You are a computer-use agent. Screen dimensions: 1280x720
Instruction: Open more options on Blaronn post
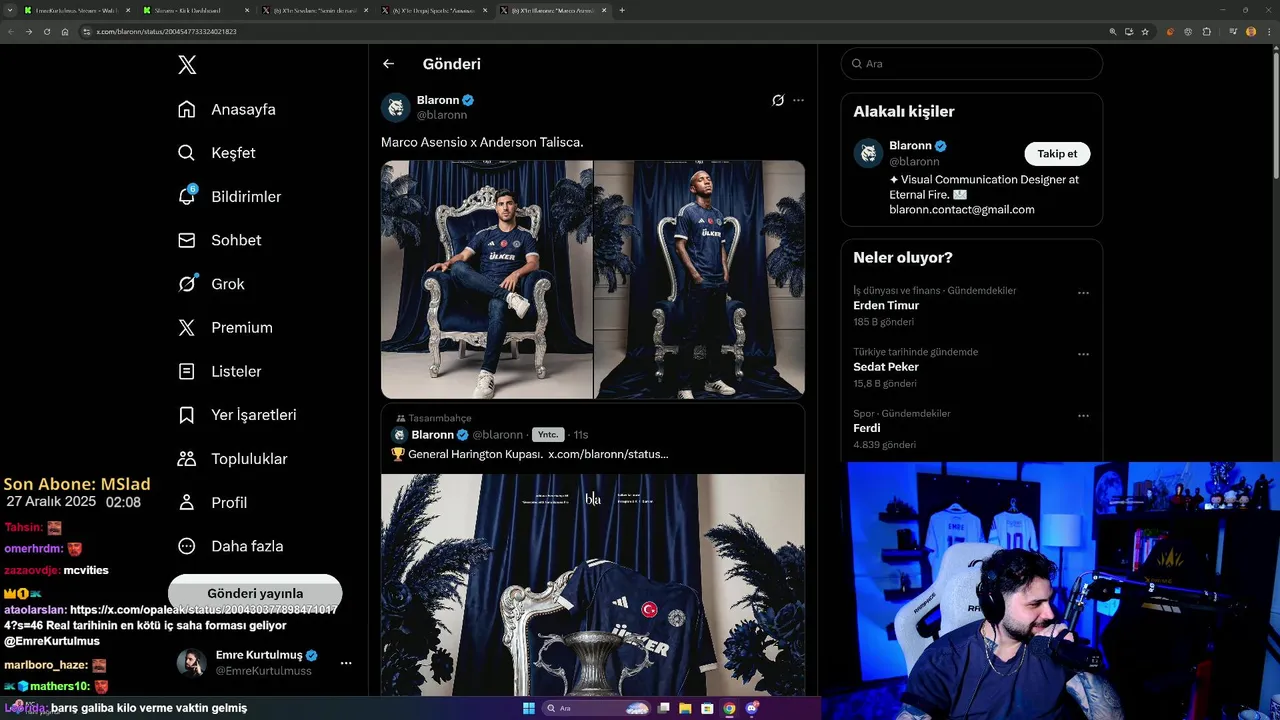[798, 100]
